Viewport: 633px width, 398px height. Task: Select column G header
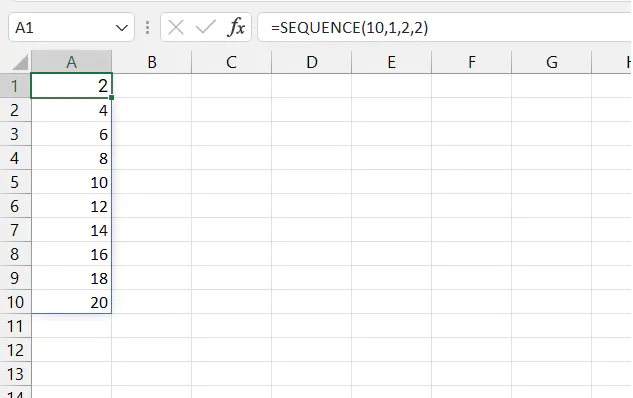[551, 62]
